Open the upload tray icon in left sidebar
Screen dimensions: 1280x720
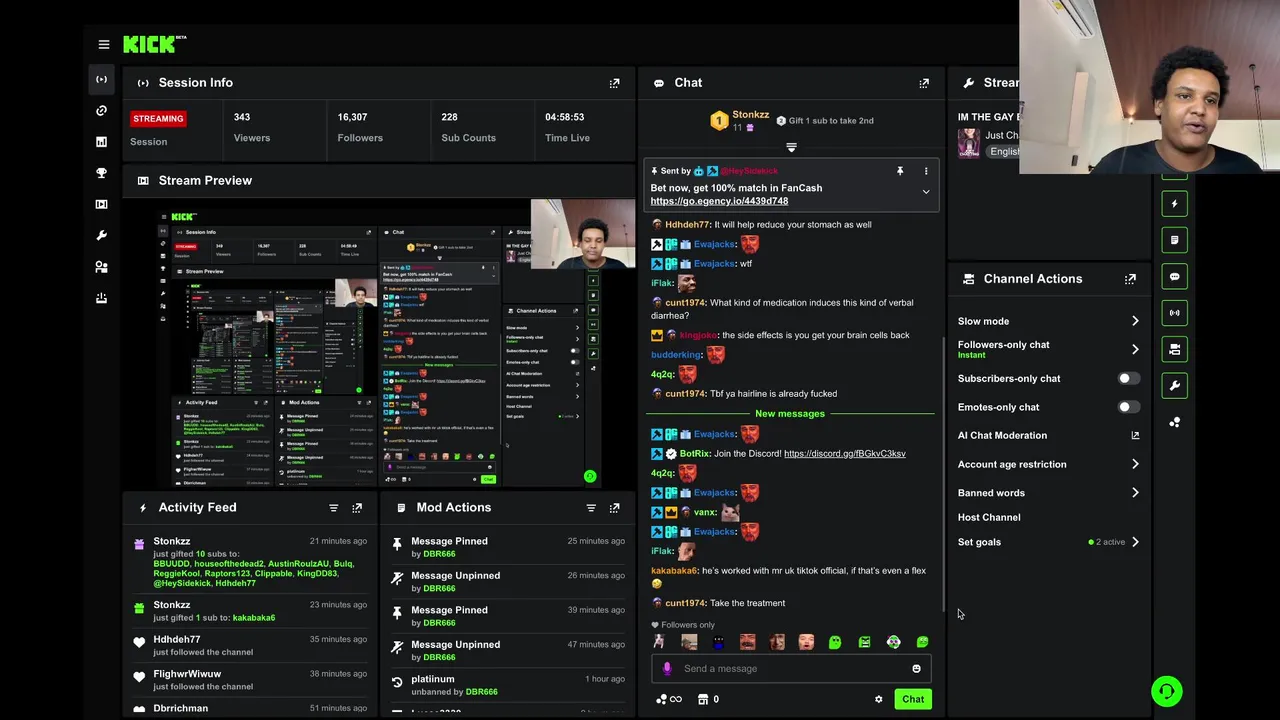pos(101,298)
